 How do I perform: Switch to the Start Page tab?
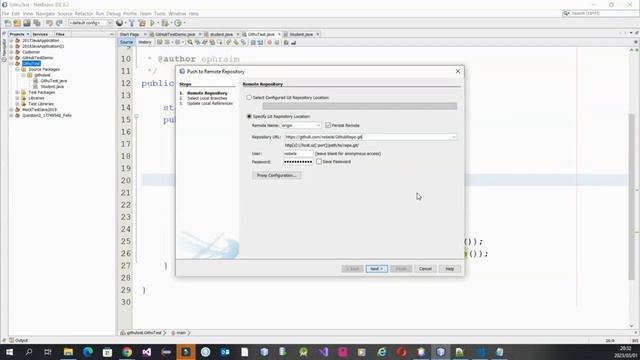click(x=130, y=34)
